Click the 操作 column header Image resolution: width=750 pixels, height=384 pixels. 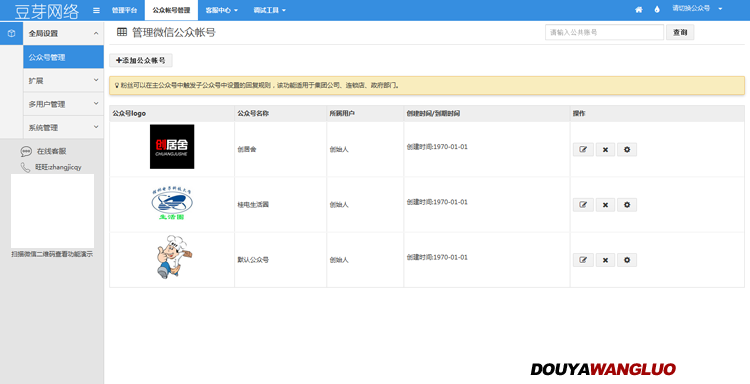pyautogui.click(x=579, y=113)
